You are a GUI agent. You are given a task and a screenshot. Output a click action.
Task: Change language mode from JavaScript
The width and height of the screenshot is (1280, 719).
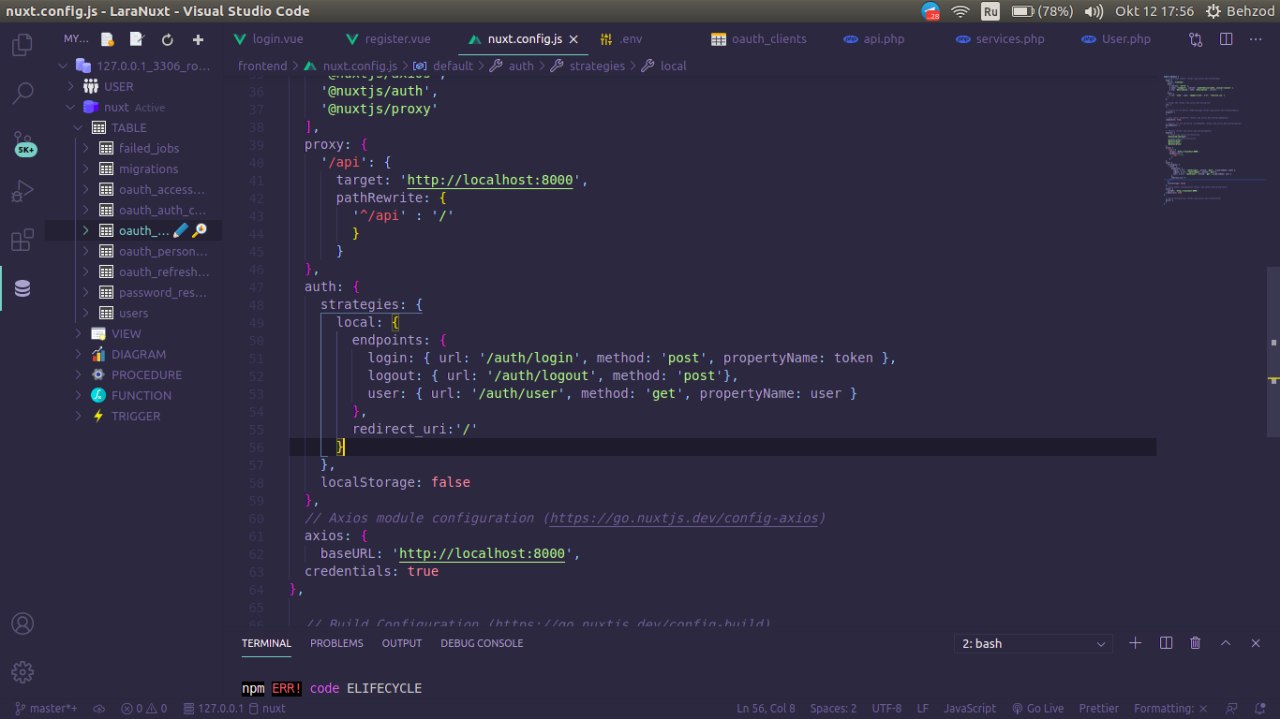(x=970, y=708)
